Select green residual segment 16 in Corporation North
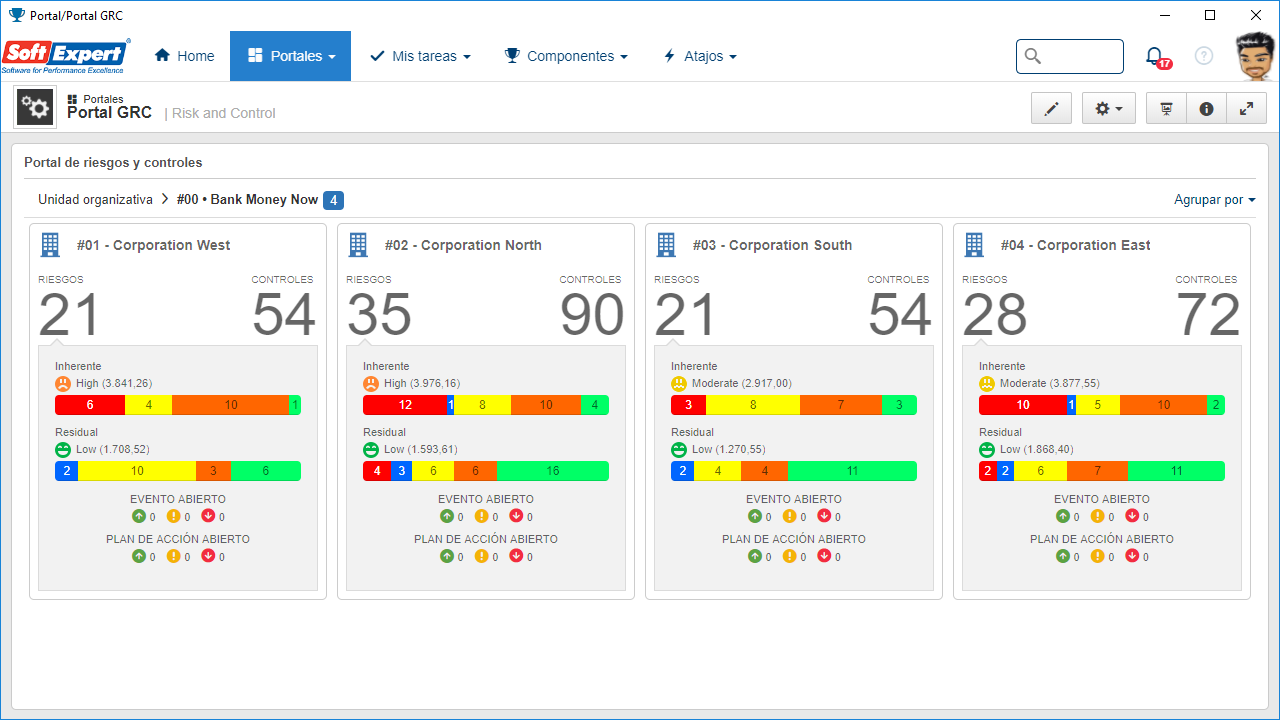1280x720 pixels. click(553, 471)
